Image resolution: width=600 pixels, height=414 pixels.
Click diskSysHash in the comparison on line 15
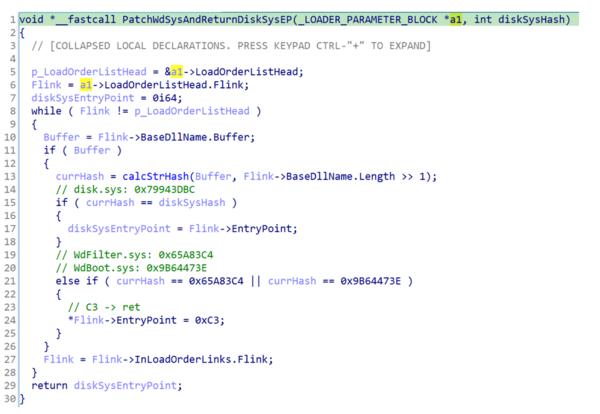[x=192, y=203]
